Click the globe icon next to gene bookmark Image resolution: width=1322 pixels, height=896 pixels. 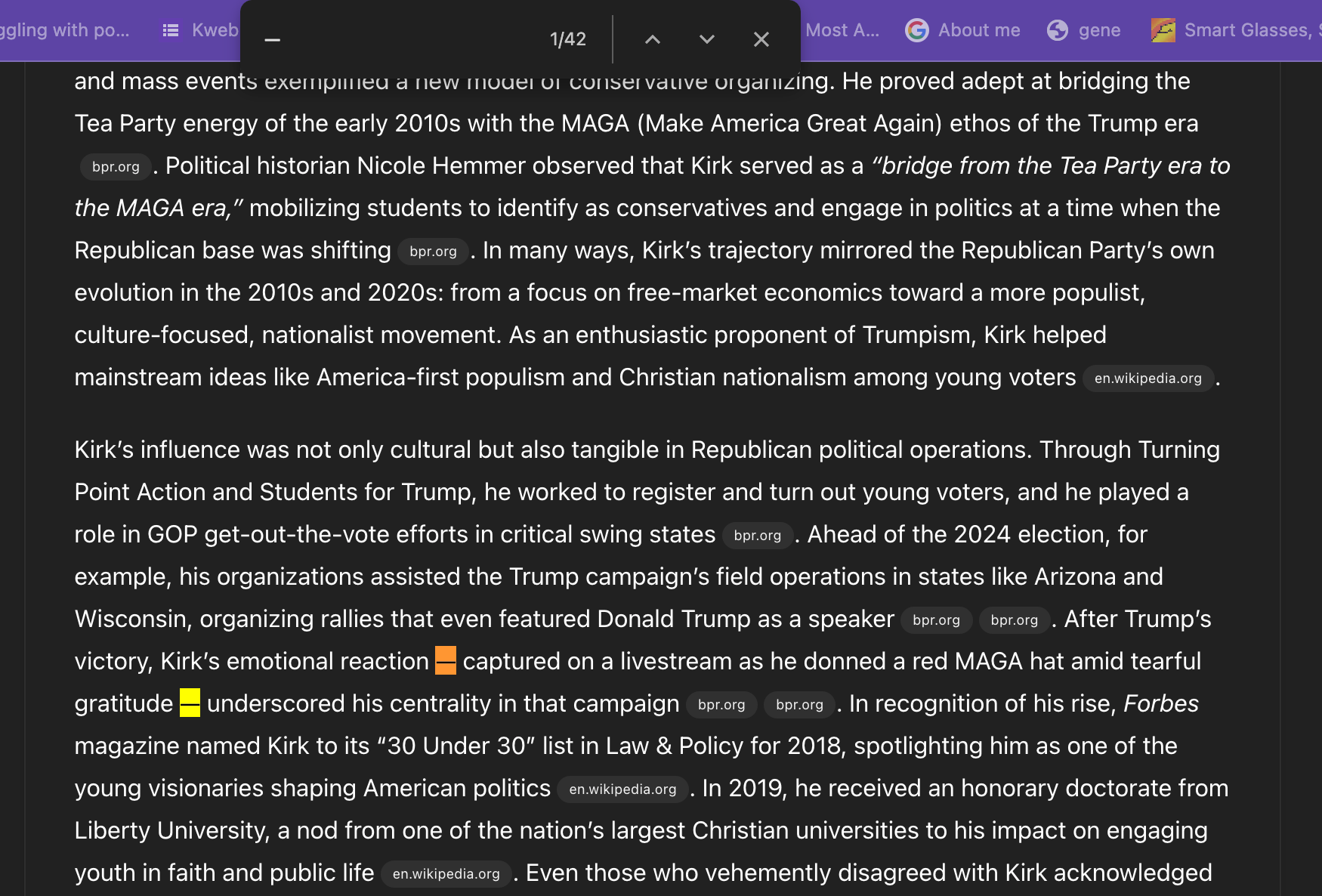(x=1057, y=30)
